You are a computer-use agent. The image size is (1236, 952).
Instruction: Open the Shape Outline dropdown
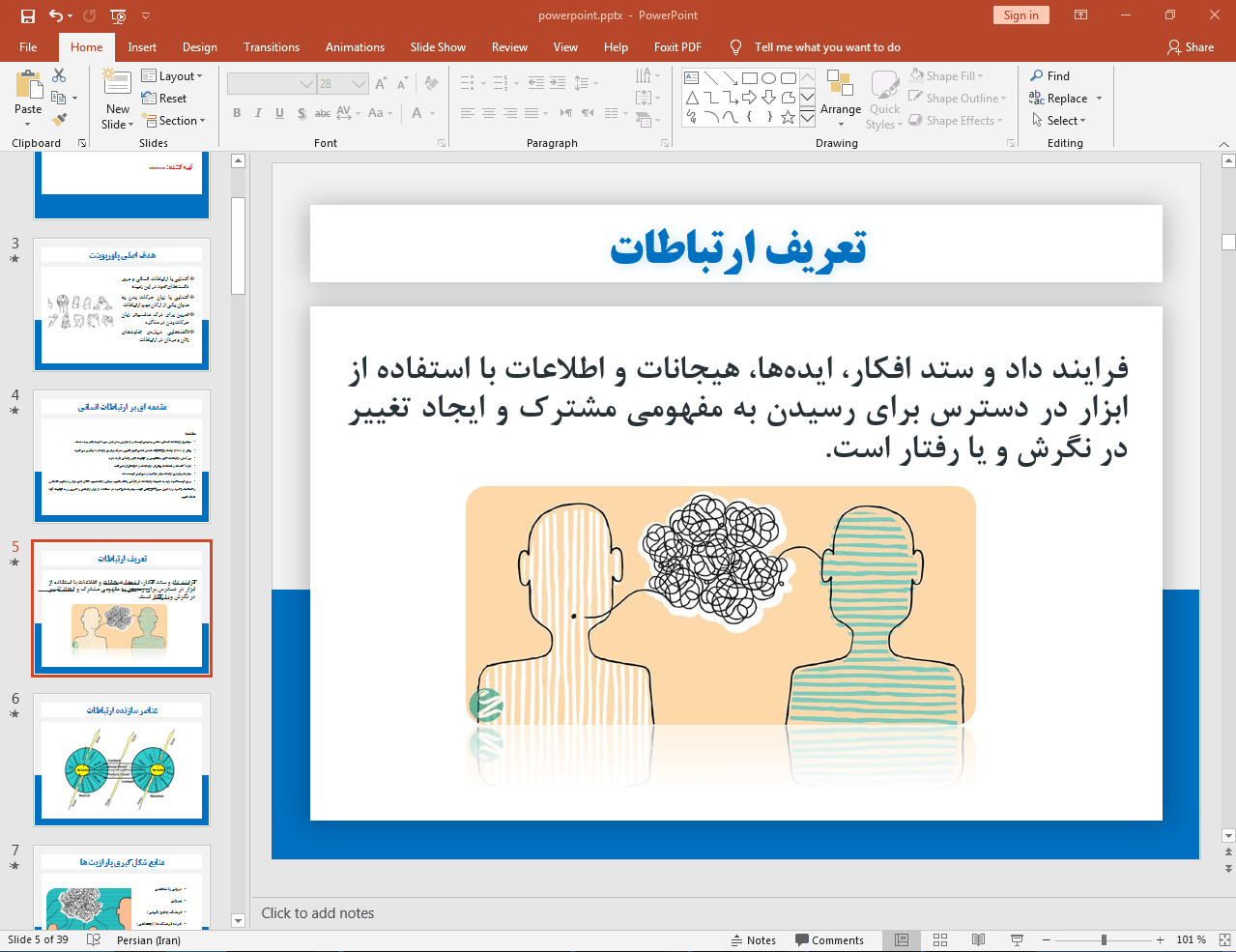pyautogui.click(x=957, y=98)
